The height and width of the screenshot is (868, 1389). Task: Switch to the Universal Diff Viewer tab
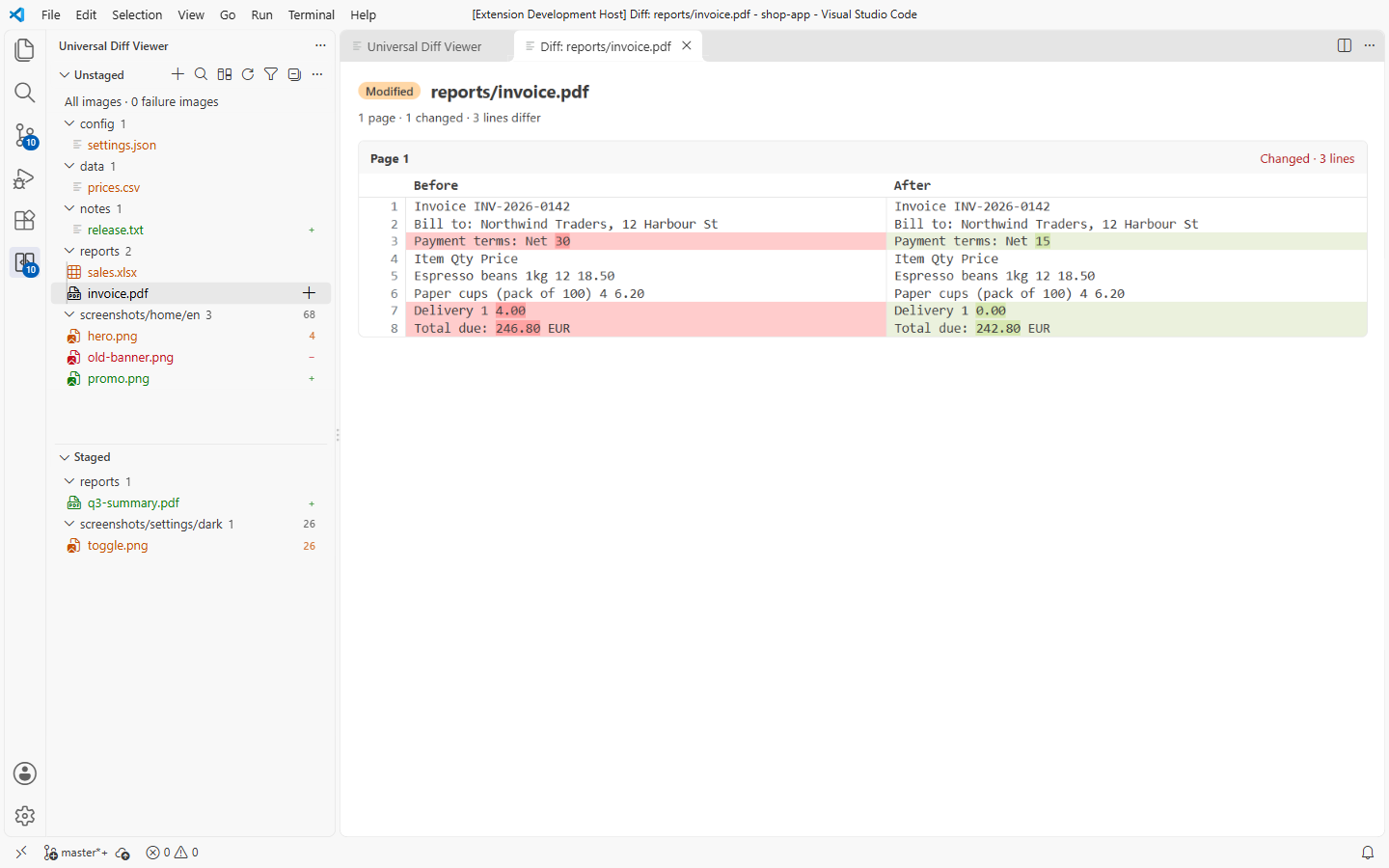coord(424,46)
